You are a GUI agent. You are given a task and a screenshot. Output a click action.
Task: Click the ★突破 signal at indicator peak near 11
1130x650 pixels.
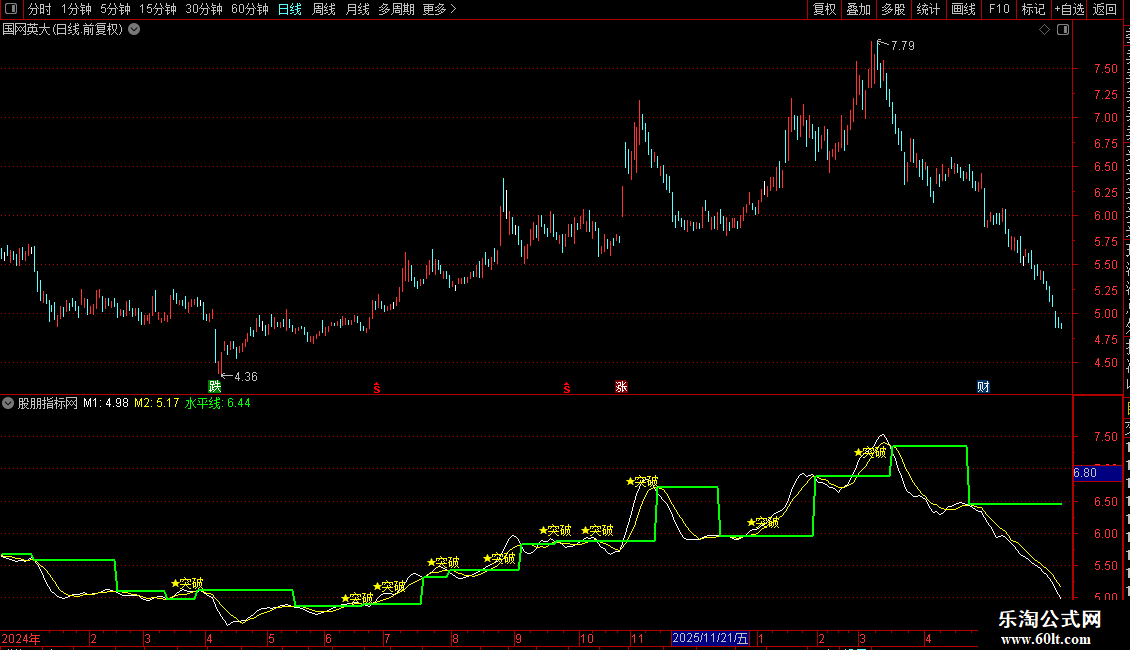[x=641, y=481]
